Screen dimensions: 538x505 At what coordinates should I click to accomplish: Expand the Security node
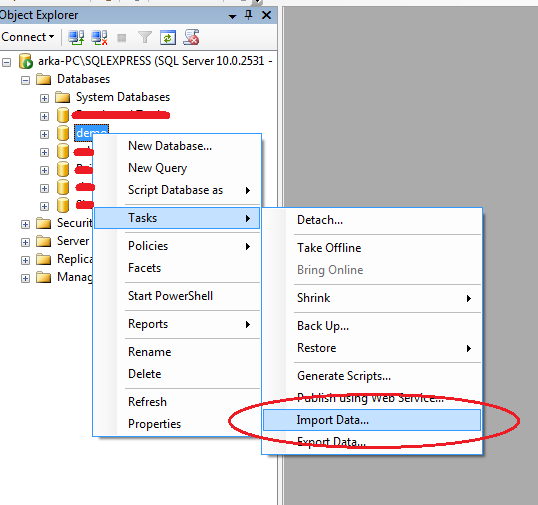point(25,224)
